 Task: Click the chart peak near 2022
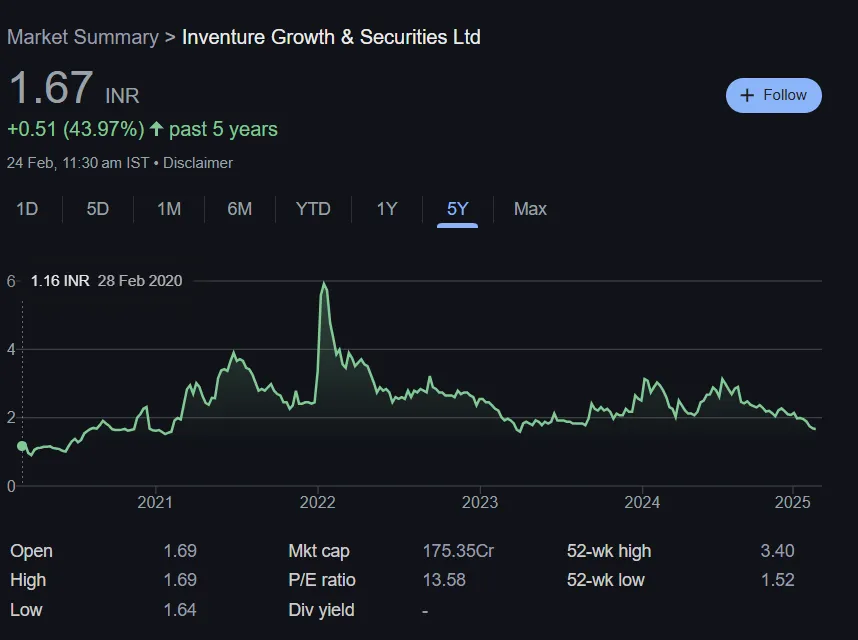tap(324, 283)
